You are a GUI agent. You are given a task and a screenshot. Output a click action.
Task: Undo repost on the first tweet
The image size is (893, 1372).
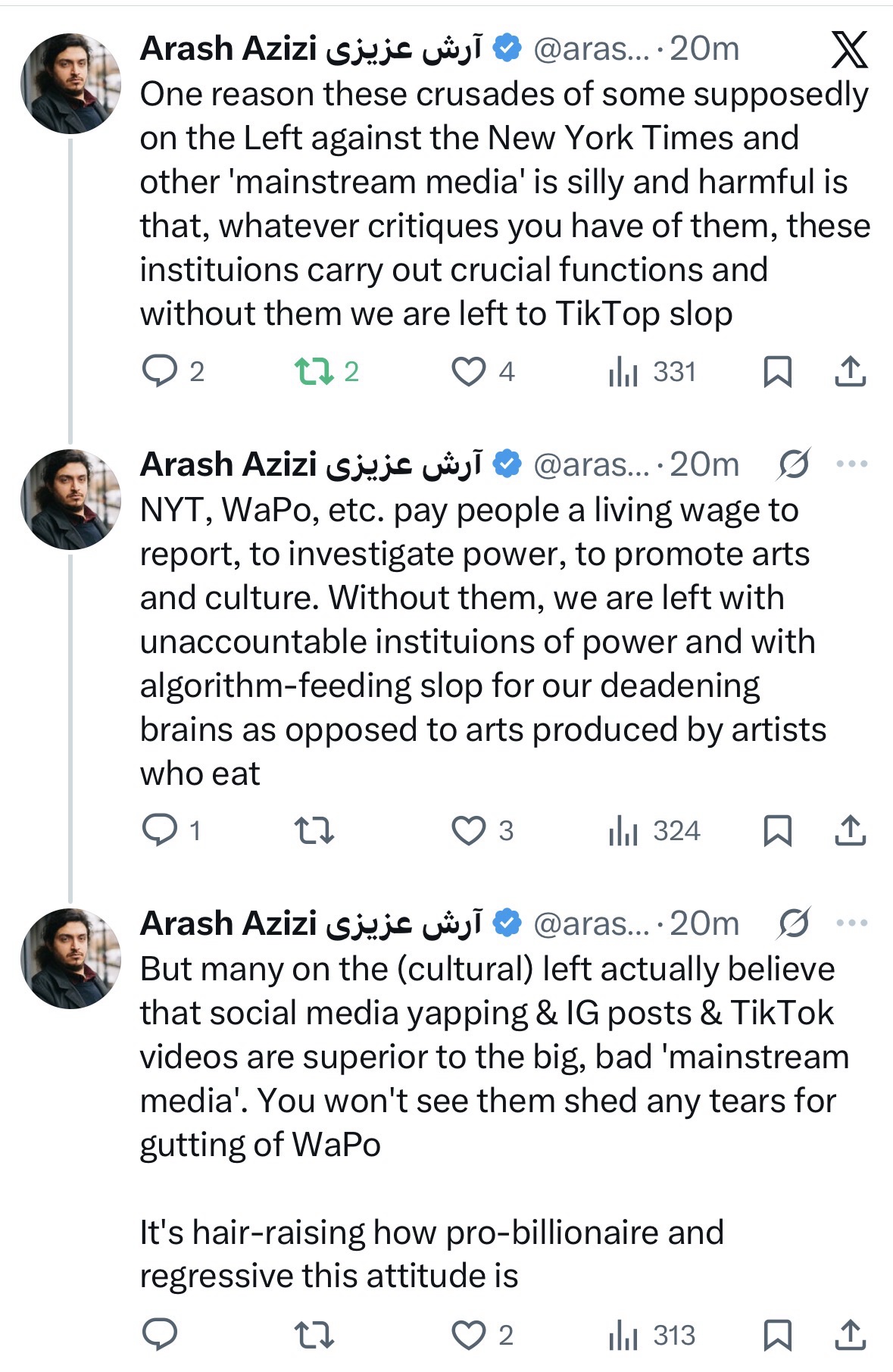[314, 371]
